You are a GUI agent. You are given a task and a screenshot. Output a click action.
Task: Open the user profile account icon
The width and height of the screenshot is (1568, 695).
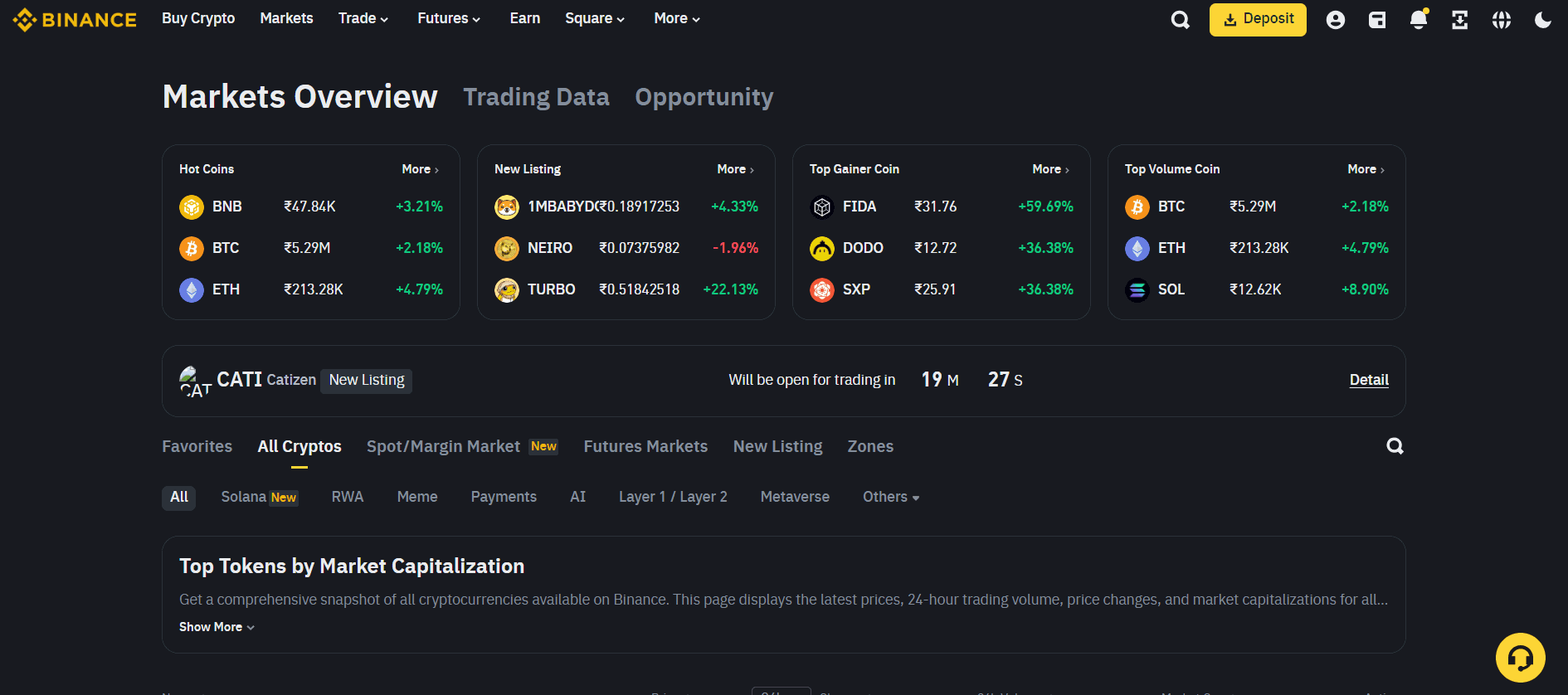1336,20
